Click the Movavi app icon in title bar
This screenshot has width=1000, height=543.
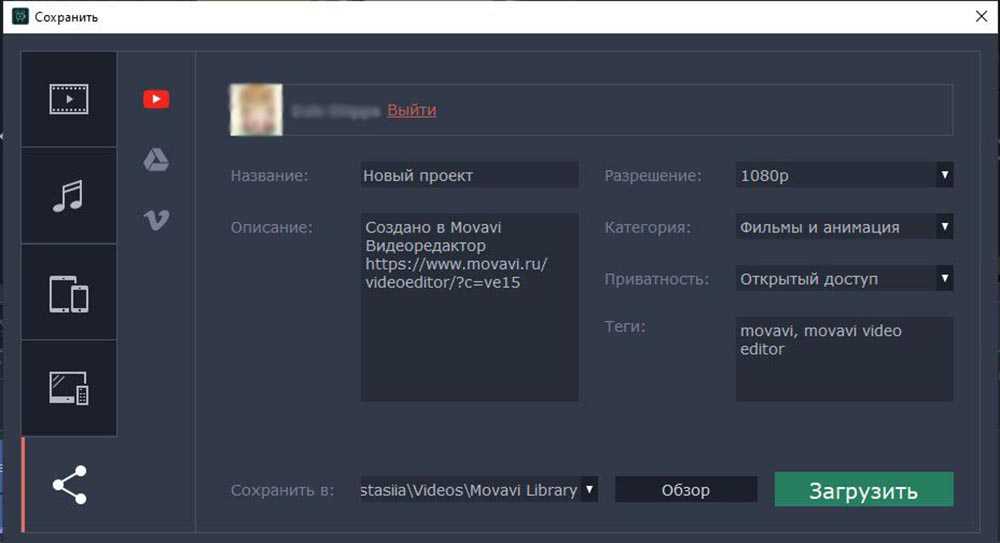(x=19, y=17)
